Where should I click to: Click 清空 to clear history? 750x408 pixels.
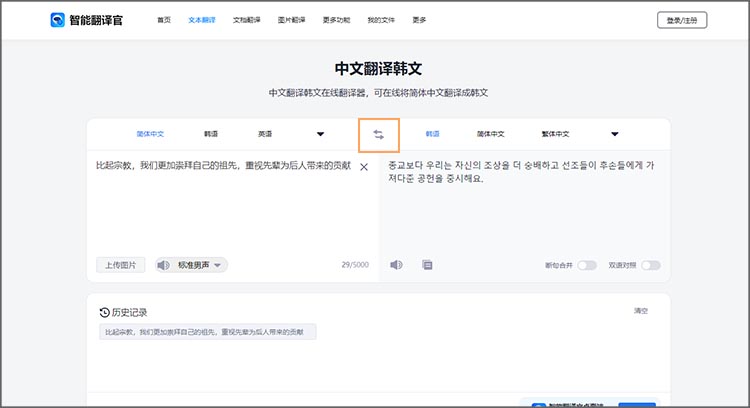[x=641, y=311]
